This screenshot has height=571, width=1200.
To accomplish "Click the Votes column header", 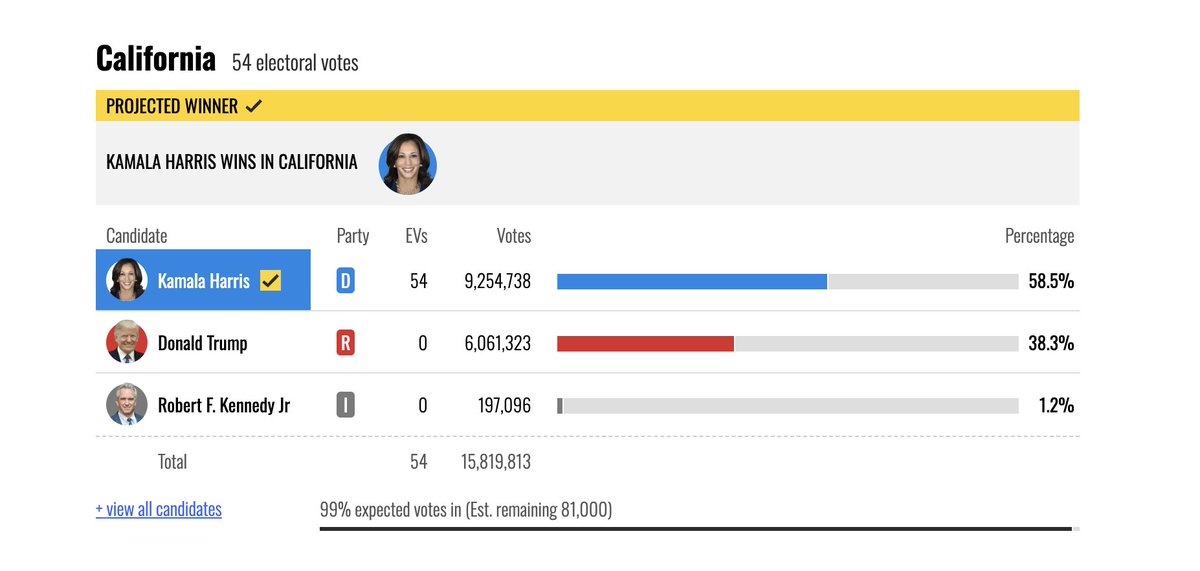I will (514, 236).
